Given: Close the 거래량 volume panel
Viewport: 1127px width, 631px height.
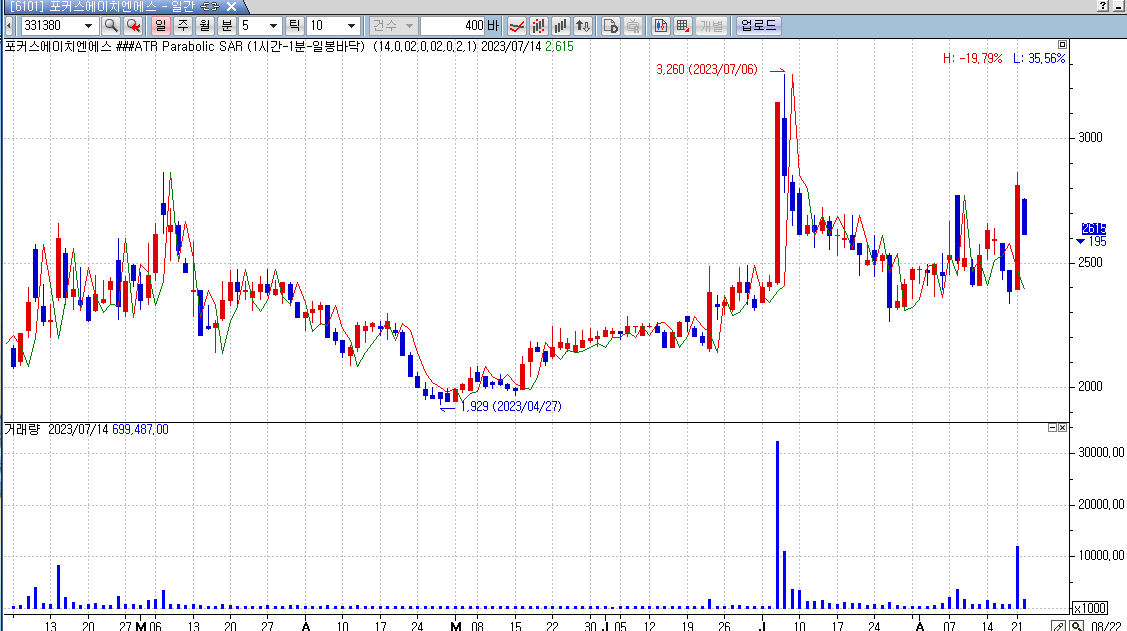Looking at the screenshot, I should click(x=1063, y=427).
